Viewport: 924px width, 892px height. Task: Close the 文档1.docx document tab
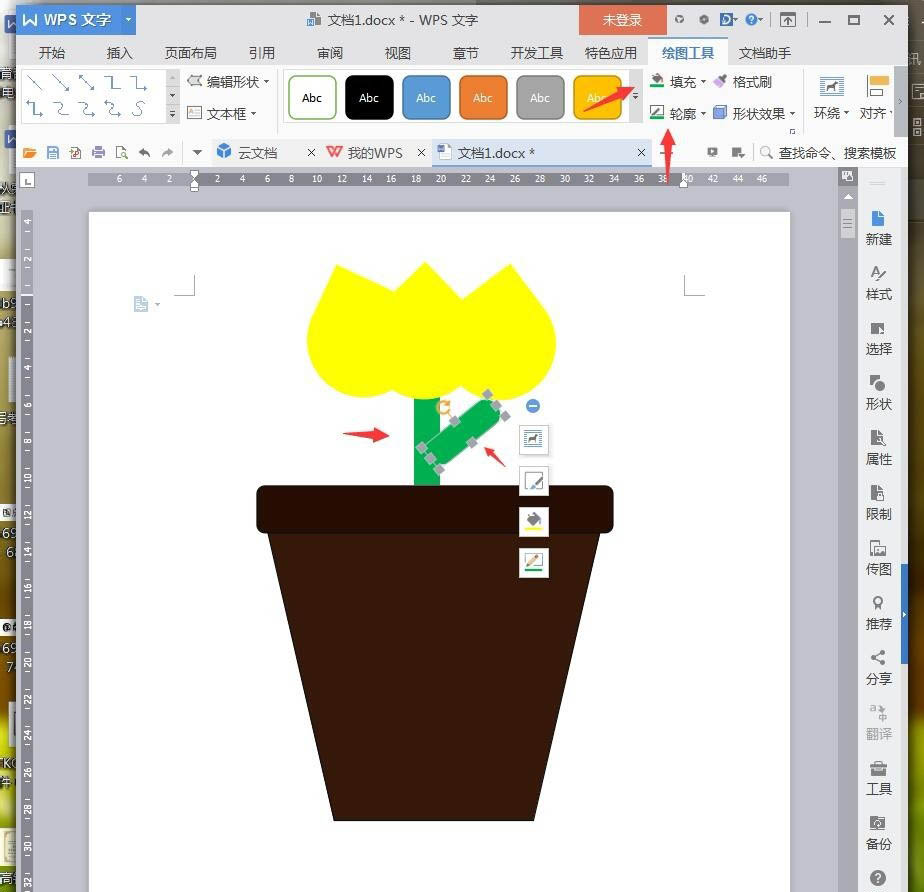[x=641, y=153]
